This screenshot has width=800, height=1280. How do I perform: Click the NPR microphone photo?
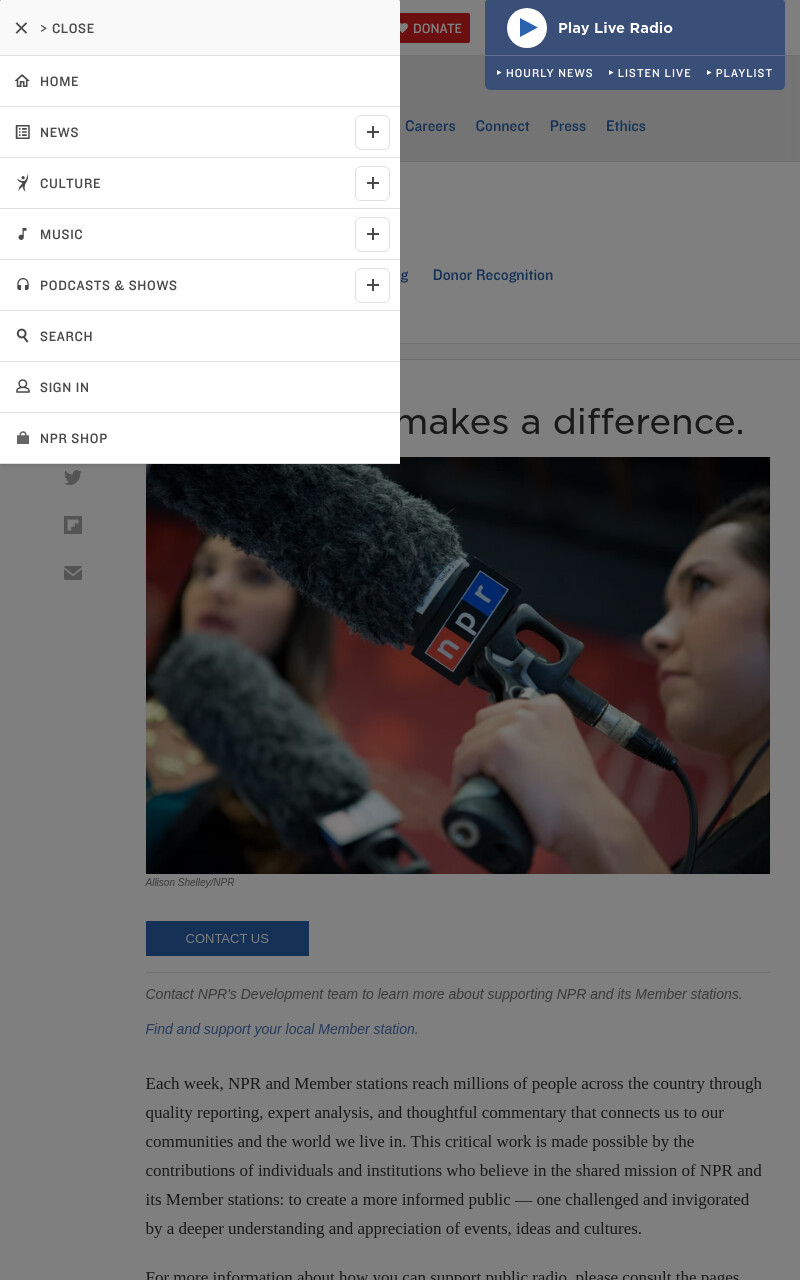458,665
